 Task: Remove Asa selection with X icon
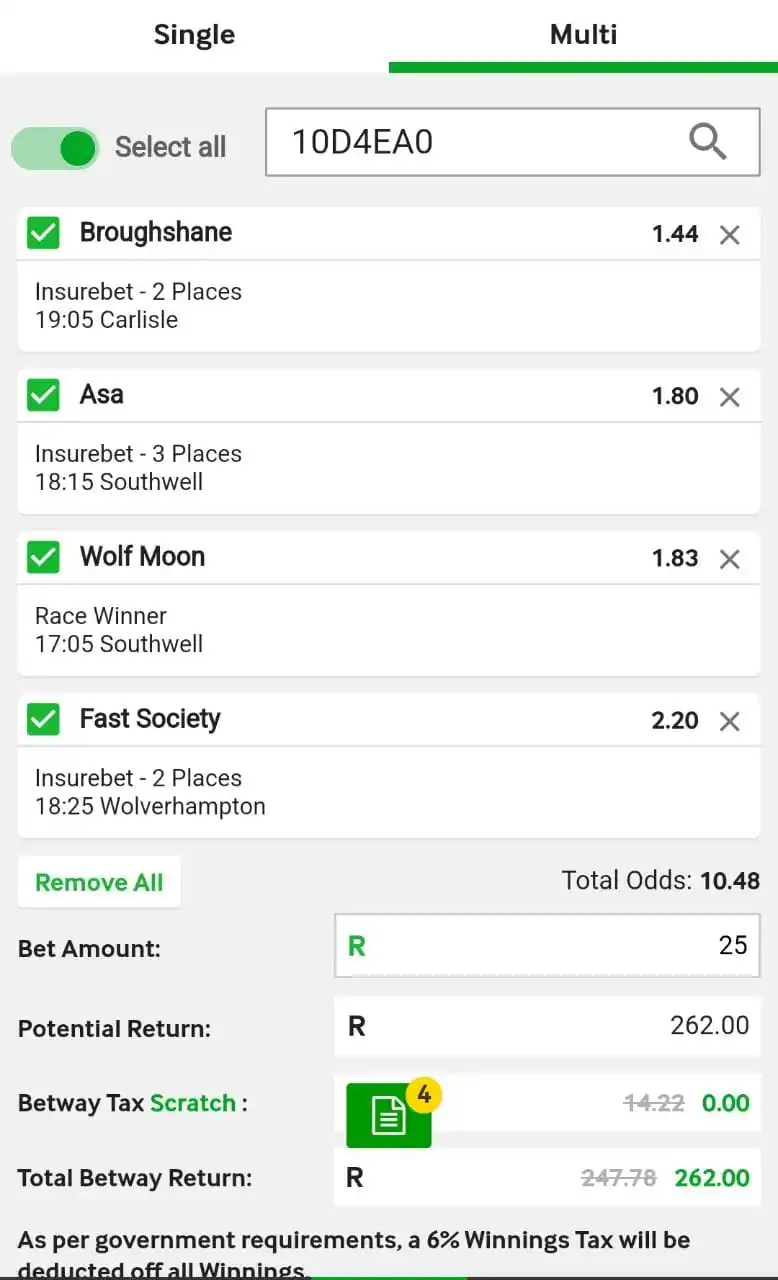point(730,397)
